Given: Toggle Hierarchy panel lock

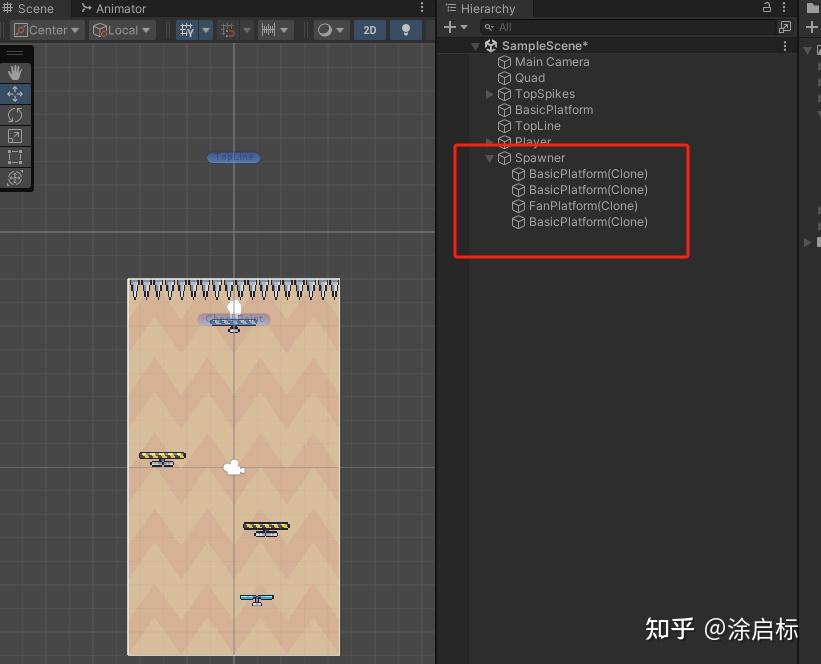Looking at the screenshot, I should click(x=767, y=7).
